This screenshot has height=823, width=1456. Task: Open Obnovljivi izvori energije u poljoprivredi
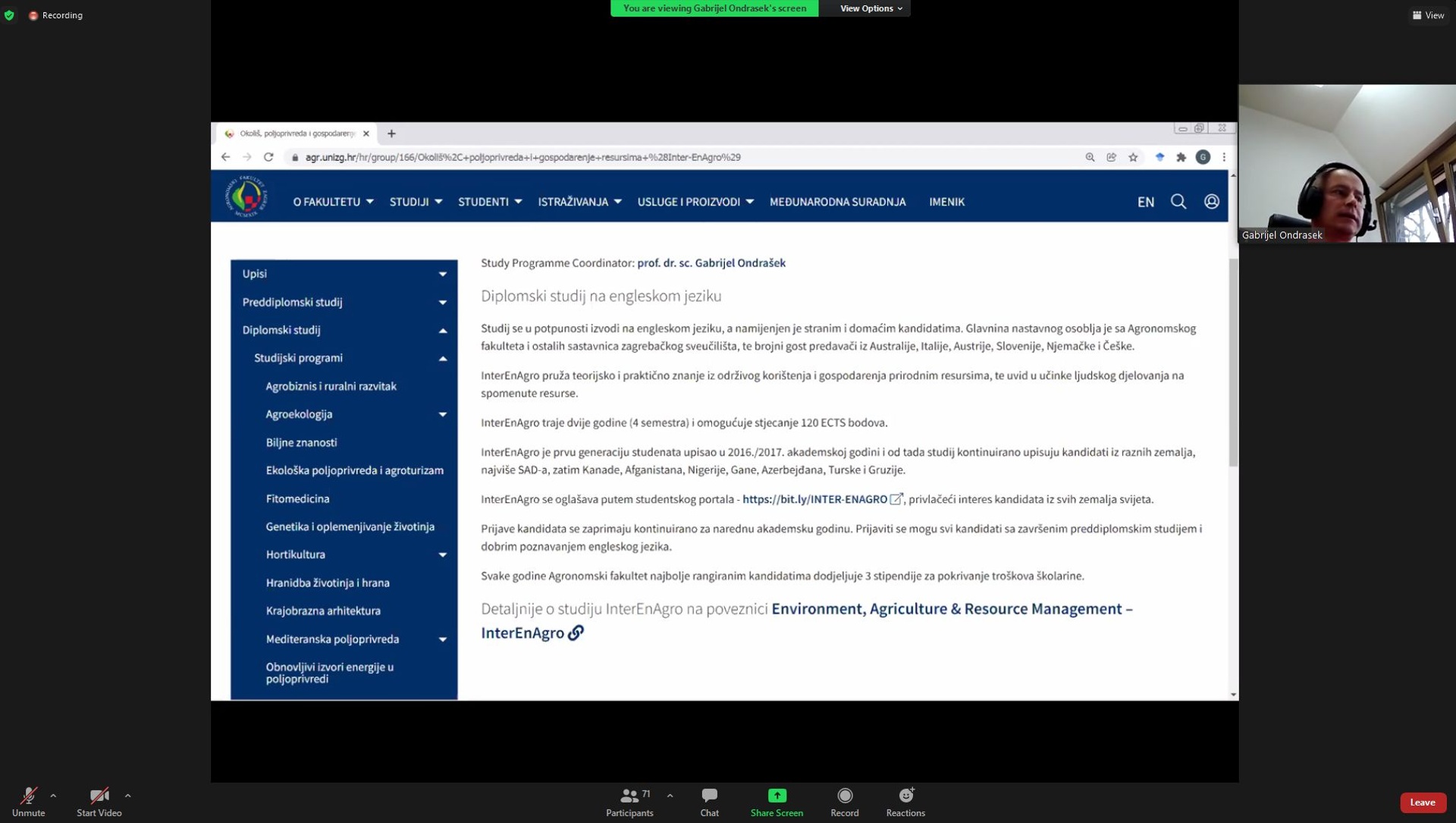(329, 673)
